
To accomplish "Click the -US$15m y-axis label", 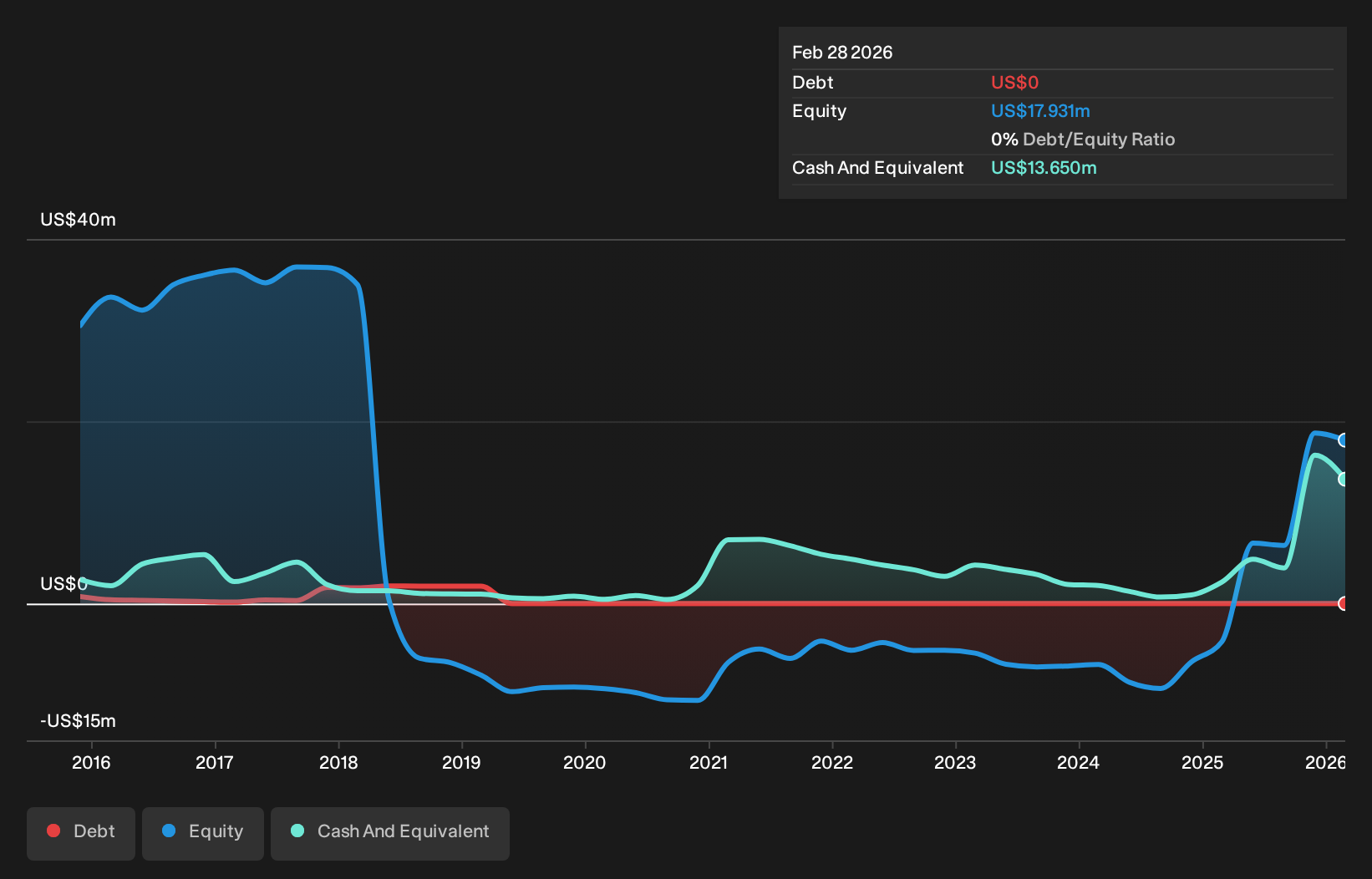I will pyautogui.click(x=79, y=721).
